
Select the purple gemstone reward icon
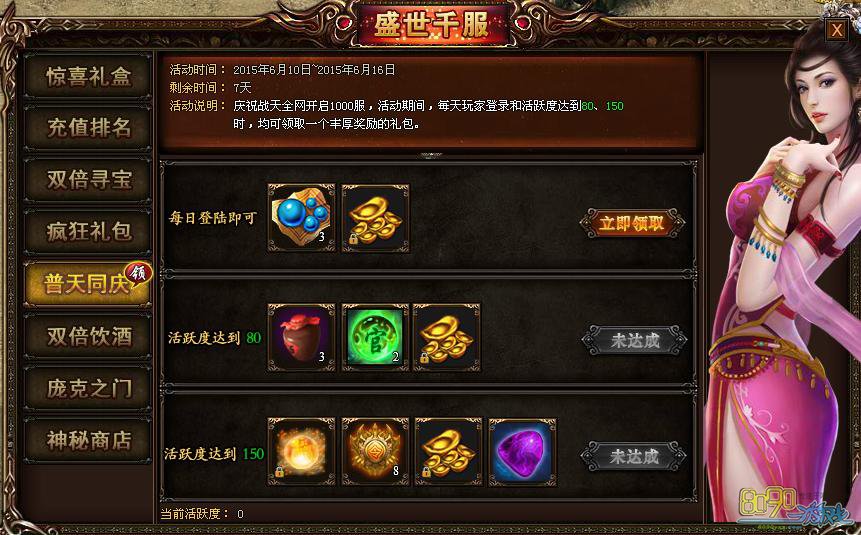point(523,452)
